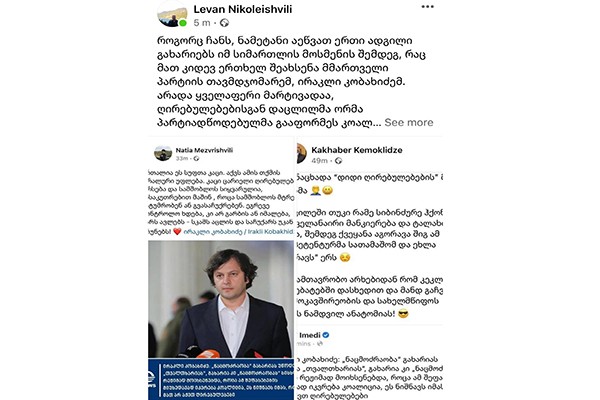Open Kakhaber Kemoklidze's avatar
This screenshot has width=600, height=400.
click(x=302, y=153)
